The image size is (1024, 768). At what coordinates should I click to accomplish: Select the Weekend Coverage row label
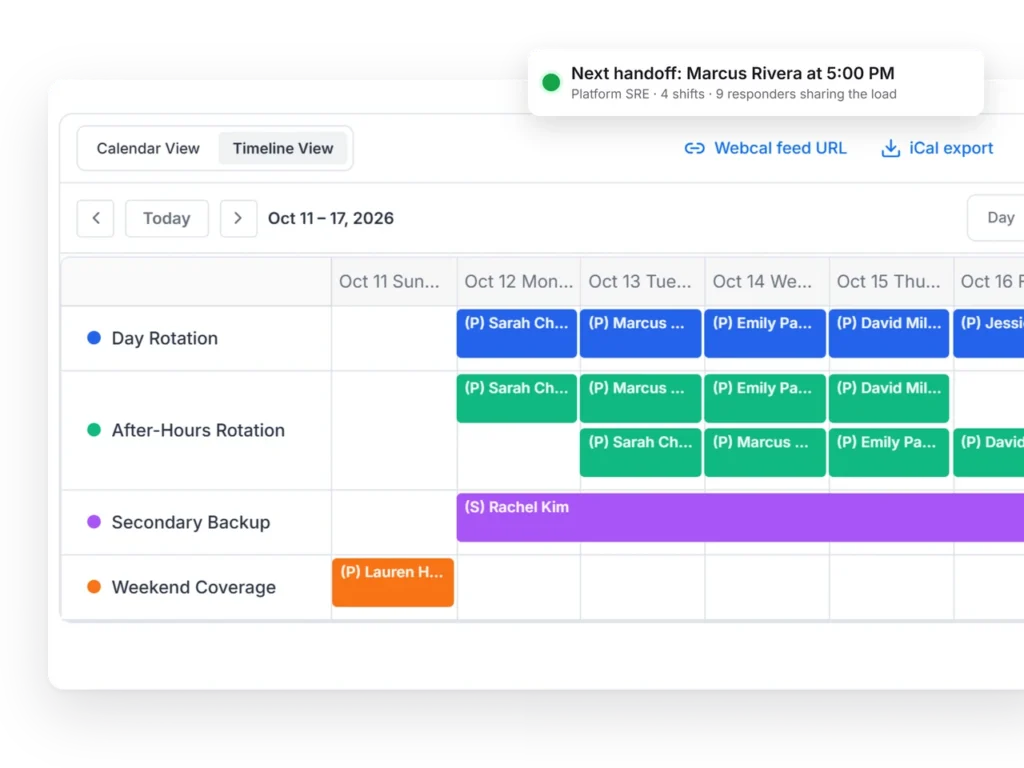(193, 587)
